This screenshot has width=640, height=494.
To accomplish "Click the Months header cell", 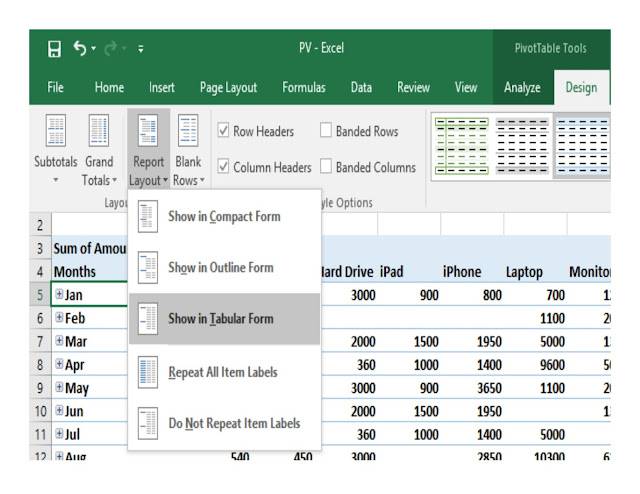I will [x=89, y=271].
